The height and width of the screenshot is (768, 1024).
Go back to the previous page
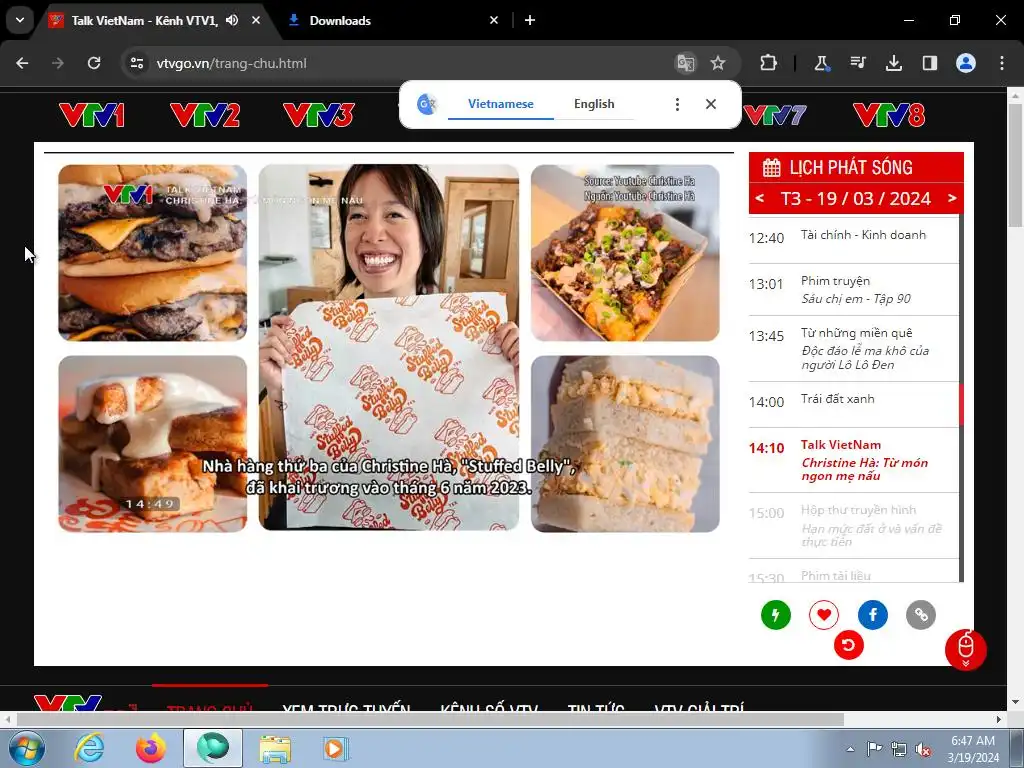22,63
